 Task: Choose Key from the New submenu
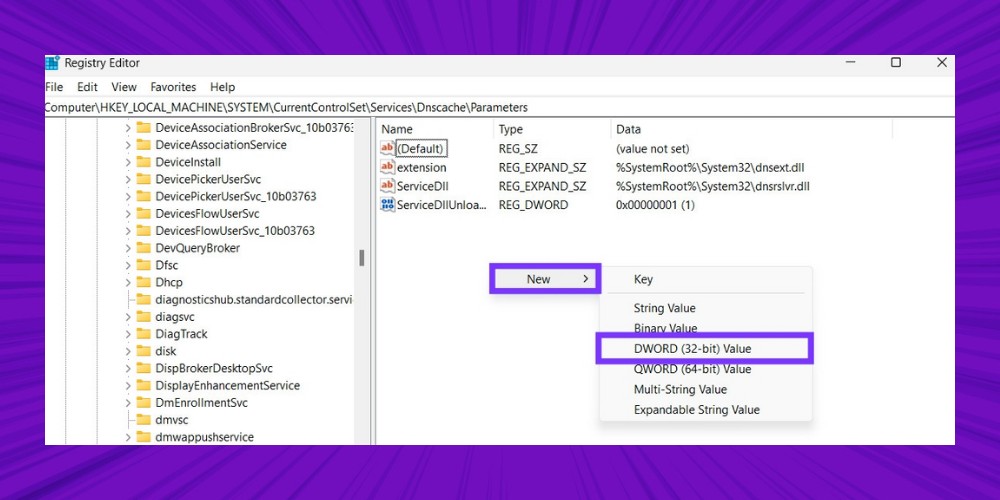pyautogui.click(x=706, y=279)
